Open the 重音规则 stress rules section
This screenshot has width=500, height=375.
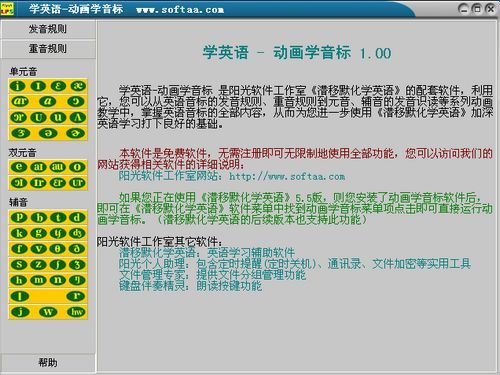coord(48,49)
